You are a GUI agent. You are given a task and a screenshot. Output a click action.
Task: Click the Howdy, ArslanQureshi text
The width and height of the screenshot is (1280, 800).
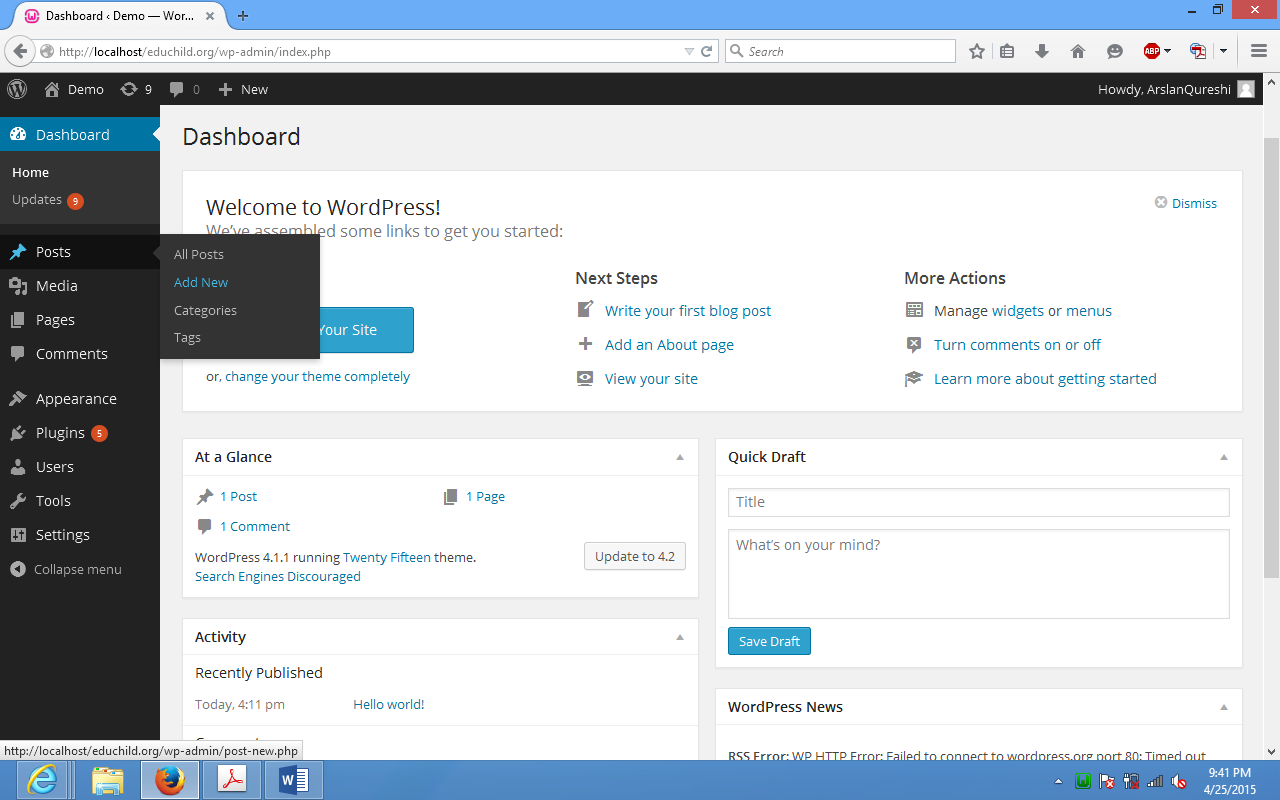(1164, 89)
